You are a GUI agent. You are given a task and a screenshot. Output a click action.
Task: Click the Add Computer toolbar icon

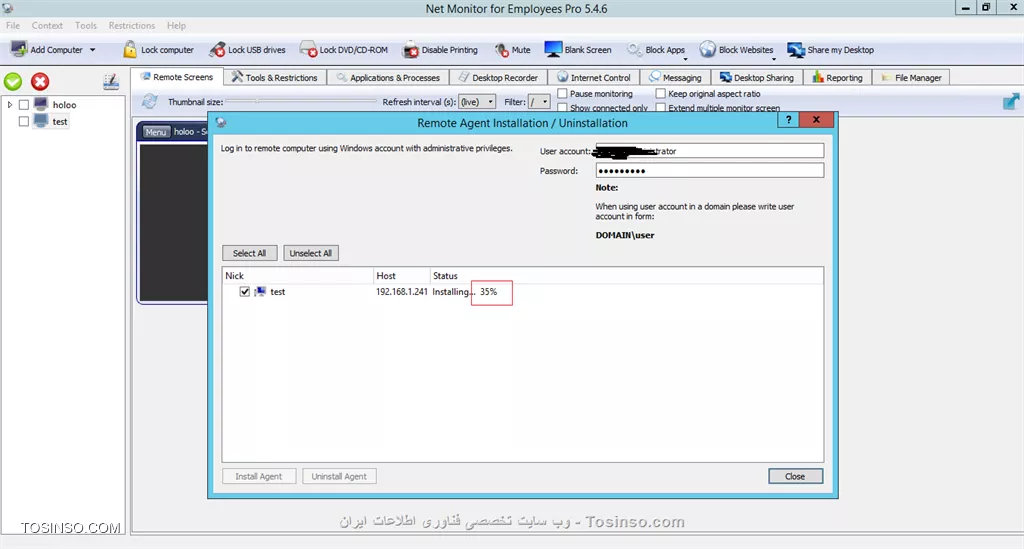click(20, 50)
